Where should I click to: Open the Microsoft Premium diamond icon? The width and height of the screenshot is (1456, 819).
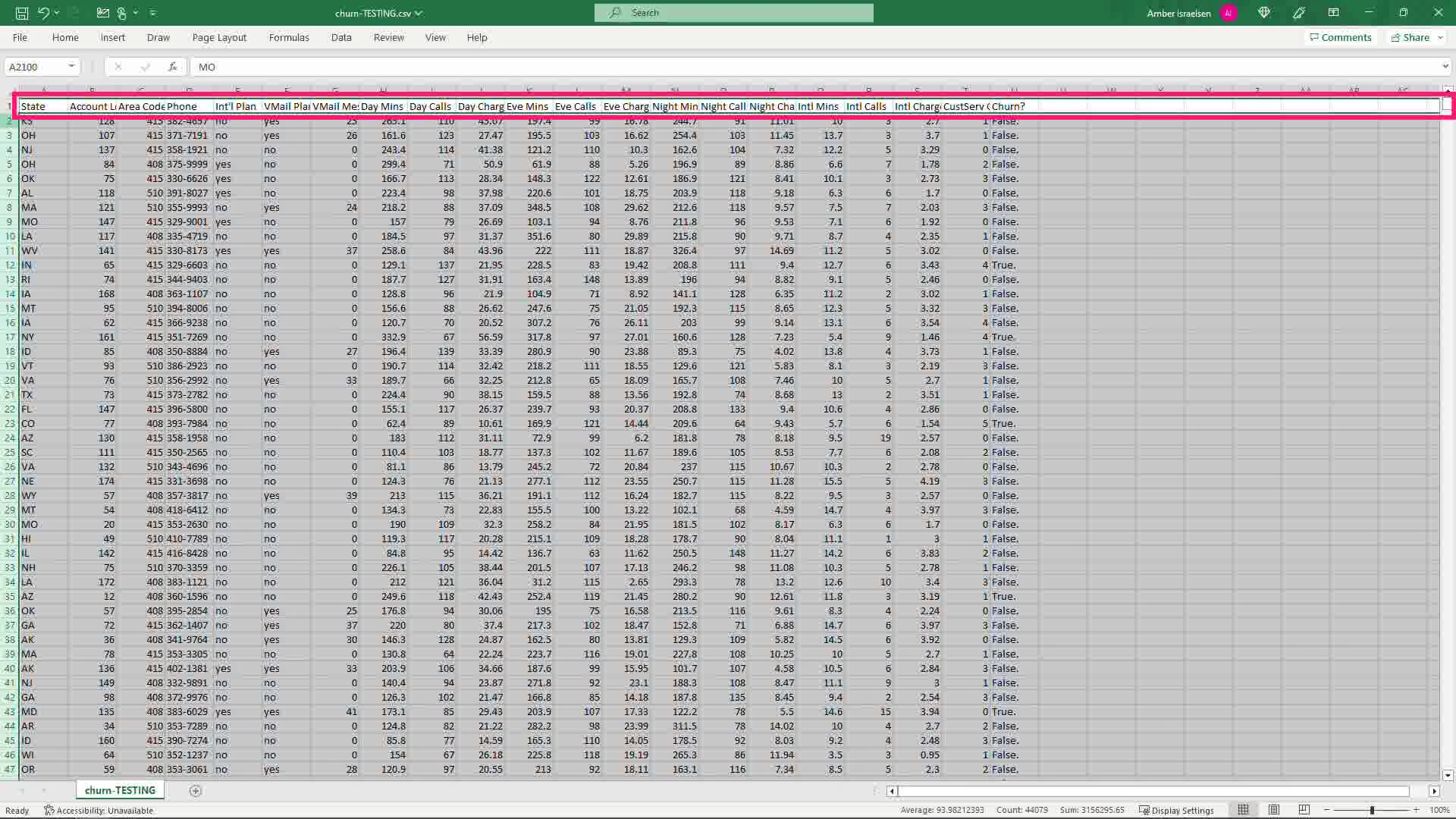1263,13
